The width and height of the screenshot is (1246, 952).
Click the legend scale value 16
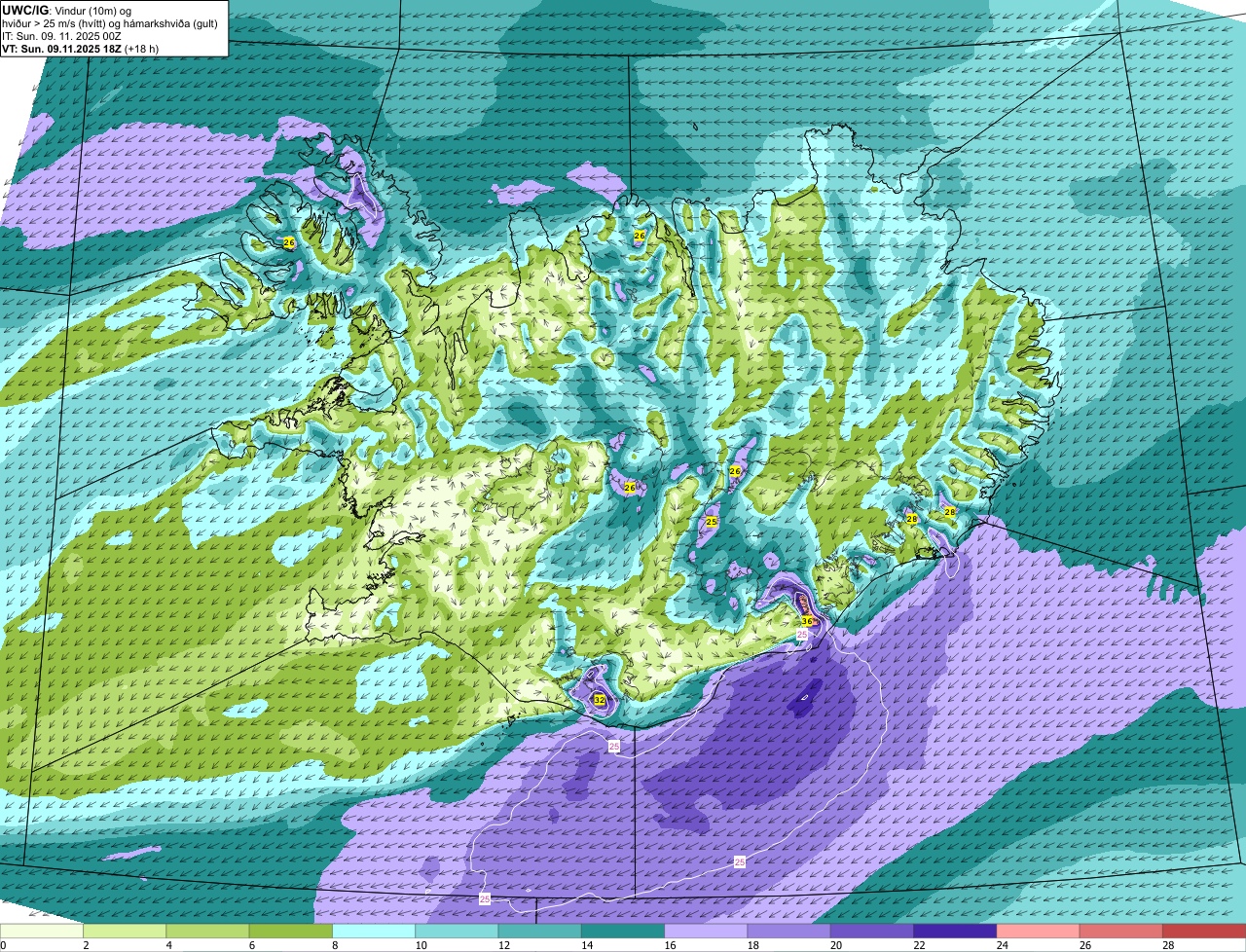(670, 944)
